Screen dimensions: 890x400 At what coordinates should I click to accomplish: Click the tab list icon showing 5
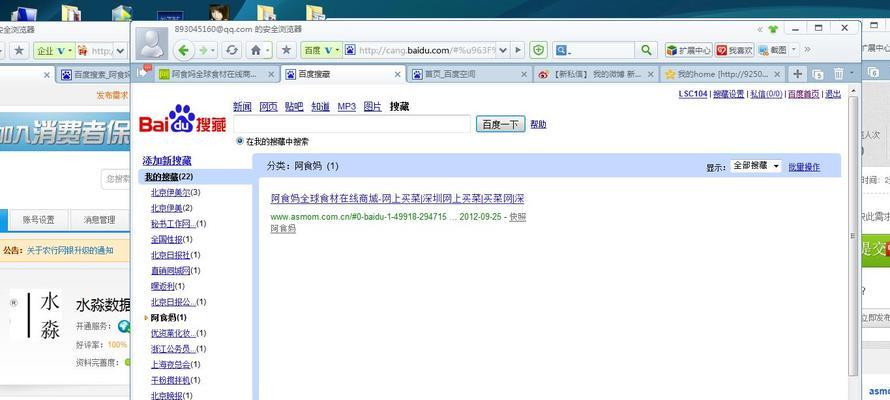click(818, 74)
